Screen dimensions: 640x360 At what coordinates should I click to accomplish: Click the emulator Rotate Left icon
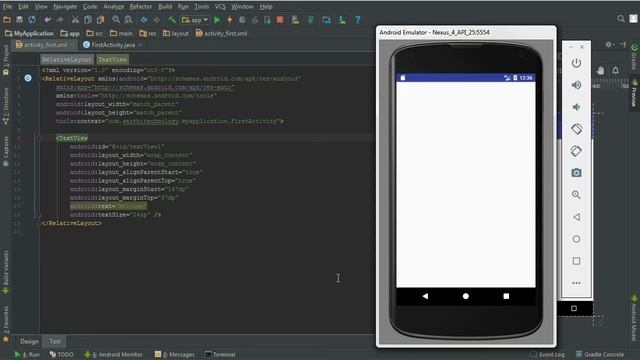(x=576, y=129)
